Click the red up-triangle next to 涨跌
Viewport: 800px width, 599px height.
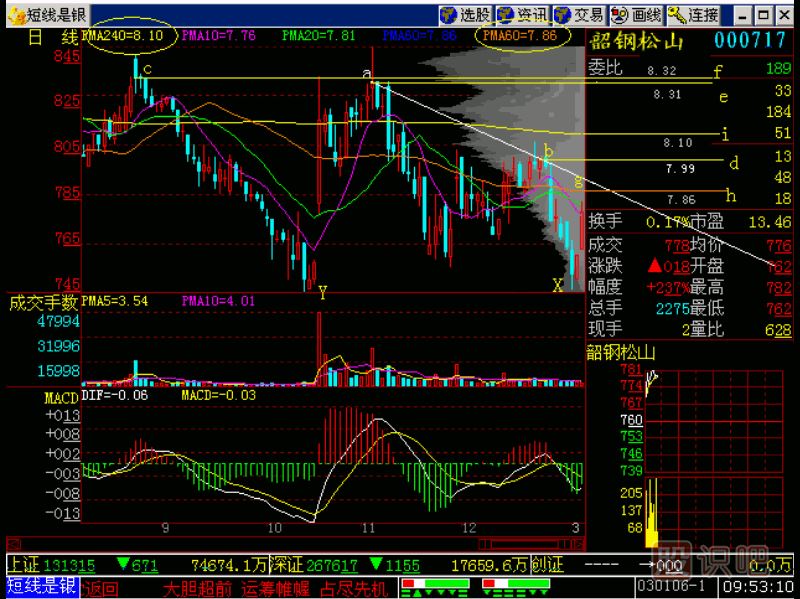[653, 266]
